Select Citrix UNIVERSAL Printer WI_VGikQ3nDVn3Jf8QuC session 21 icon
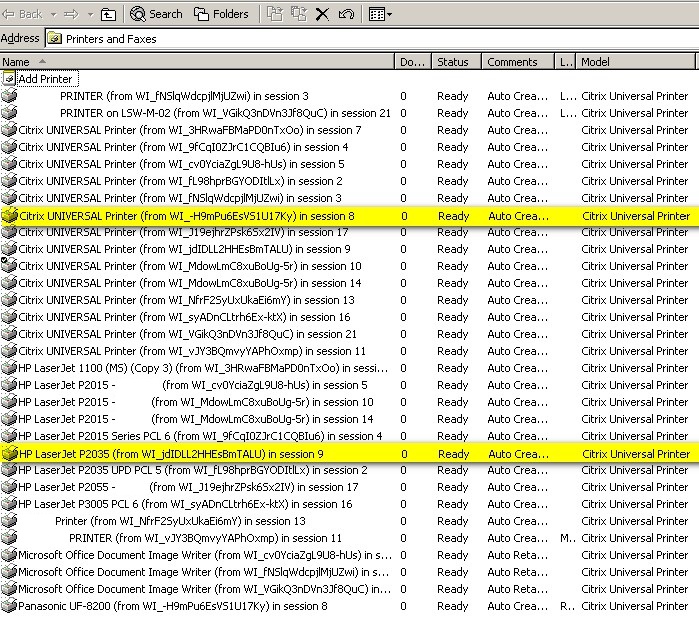The width and height of the screenshot is (699, 638). pyautogui.click(x=9, y=333)
